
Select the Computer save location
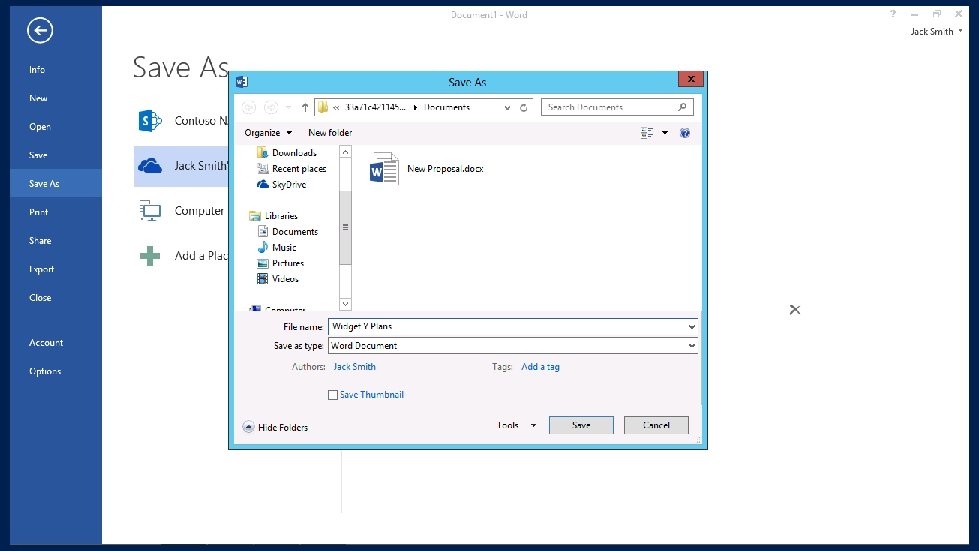tap(182, 211)
